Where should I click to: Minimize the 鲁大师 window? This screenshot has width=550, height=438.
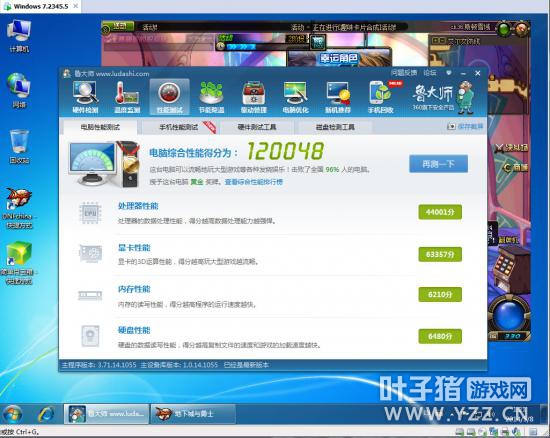pyautogui.click(x=463, y=73)
